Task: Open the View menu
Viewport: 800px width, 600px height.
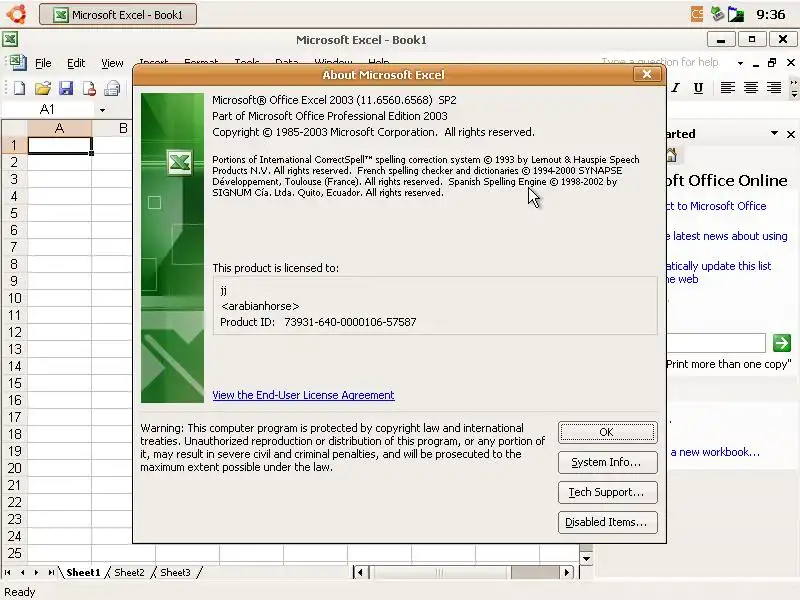Action: (x=112, y=63)
